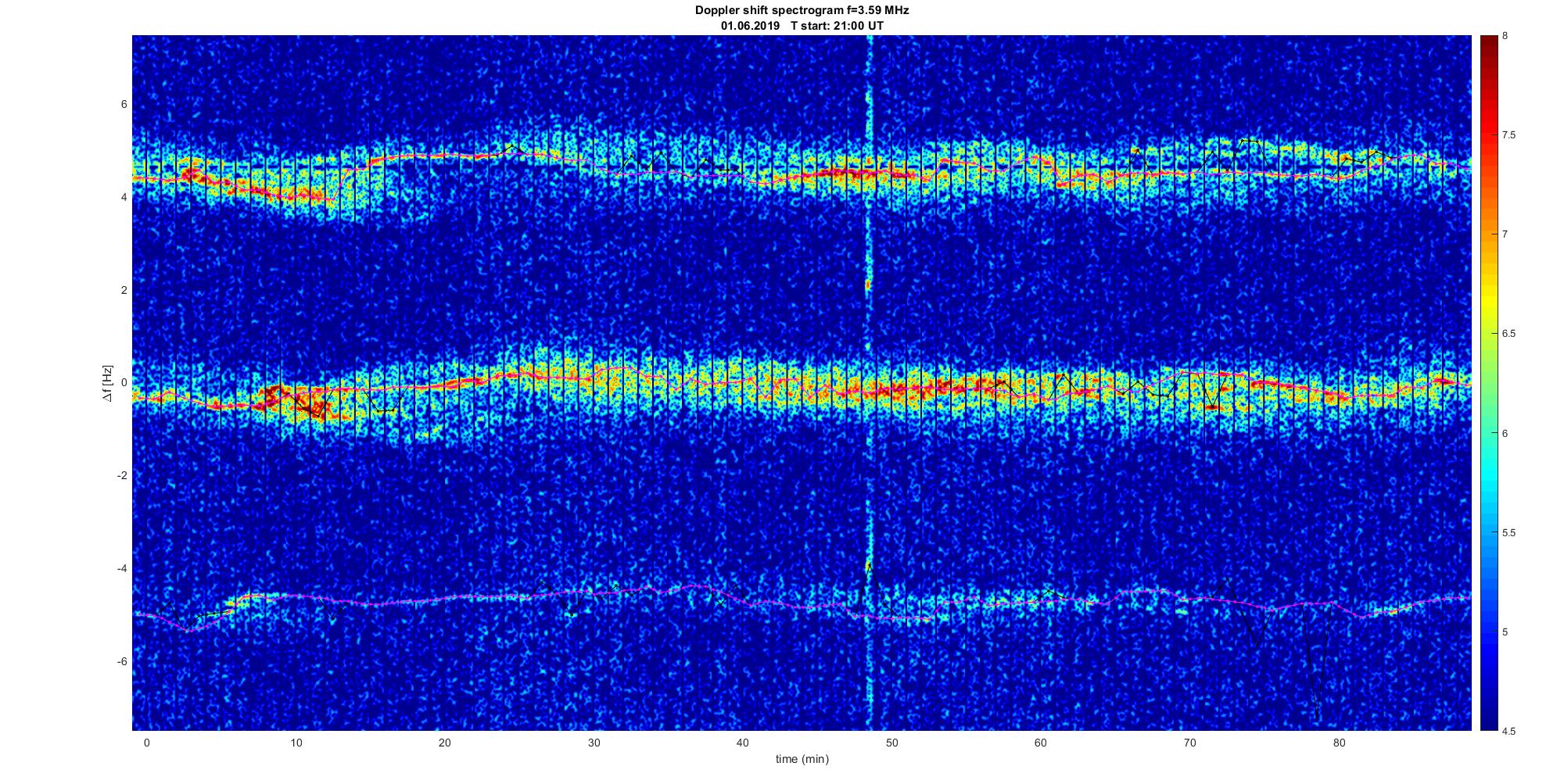Click the x-axis label 'time (min)'
Screen dimensions: 1564x784
tap(802, 759)
